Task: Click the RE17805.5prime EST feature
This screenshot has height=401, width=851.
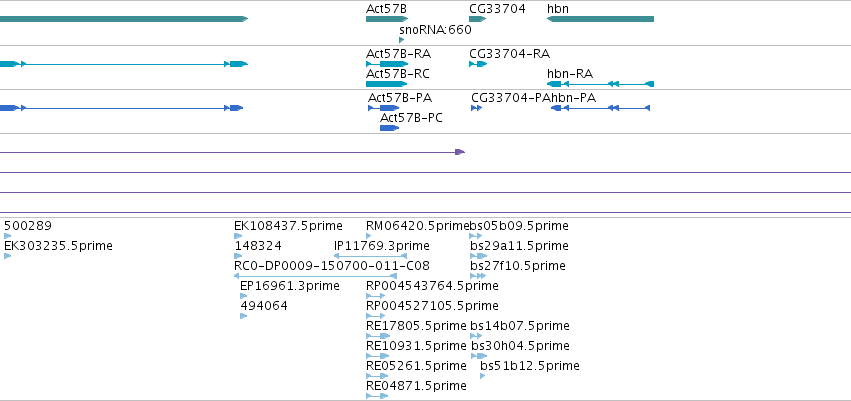Action: pyautogui.click(x=378, y=336)
